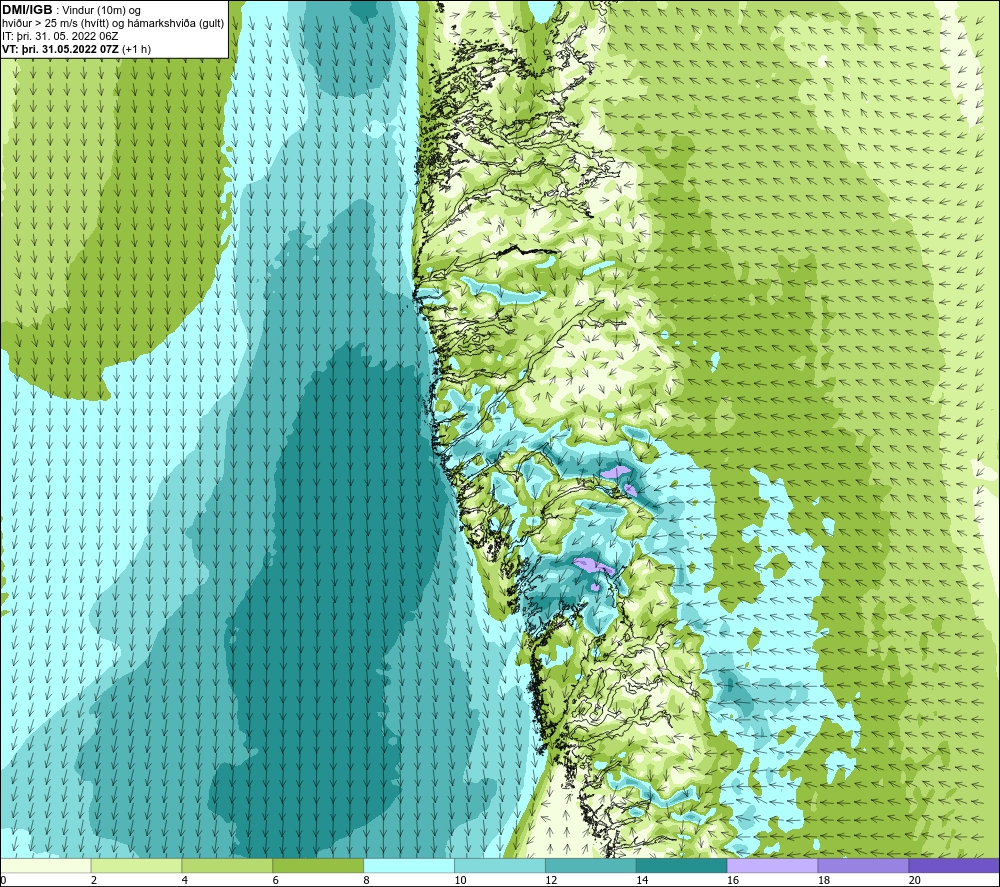Click the 'DMI/IGB' title text
This screenshot has width=1000, height=887.
27,10
